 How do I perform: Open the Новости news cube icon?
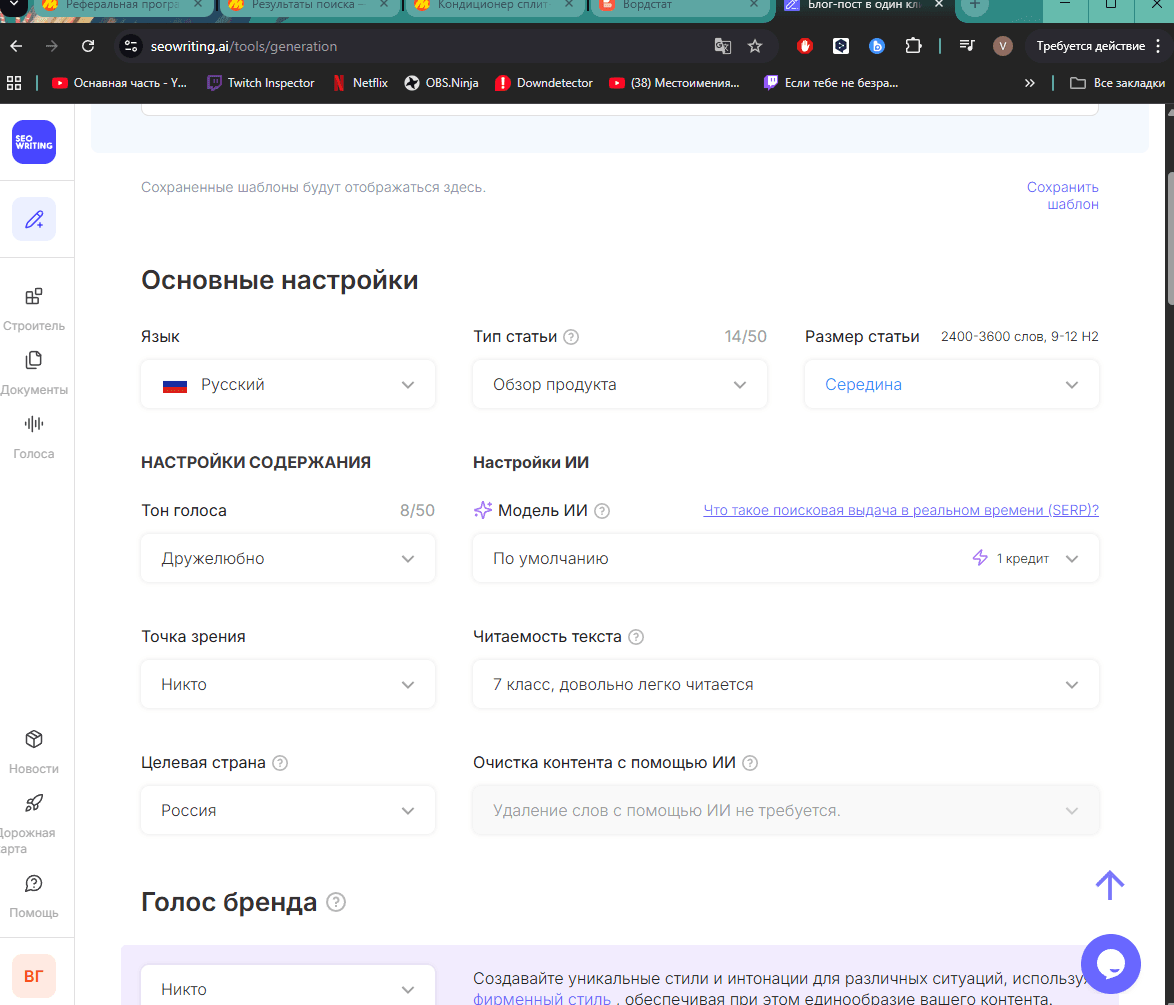tap(34, 739)
